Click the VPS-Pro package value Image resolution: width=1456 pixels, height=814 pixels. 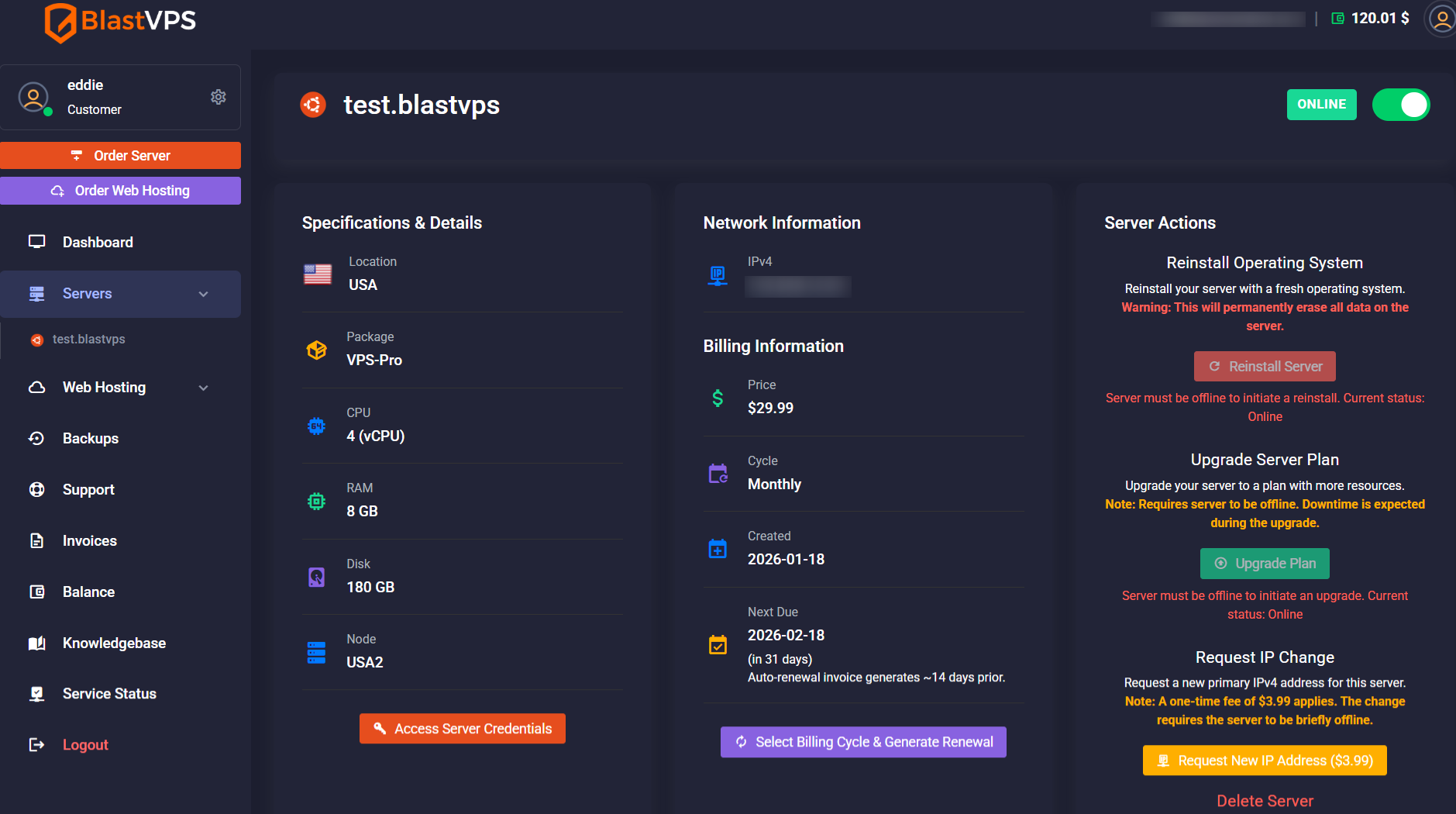click(374, 360)
